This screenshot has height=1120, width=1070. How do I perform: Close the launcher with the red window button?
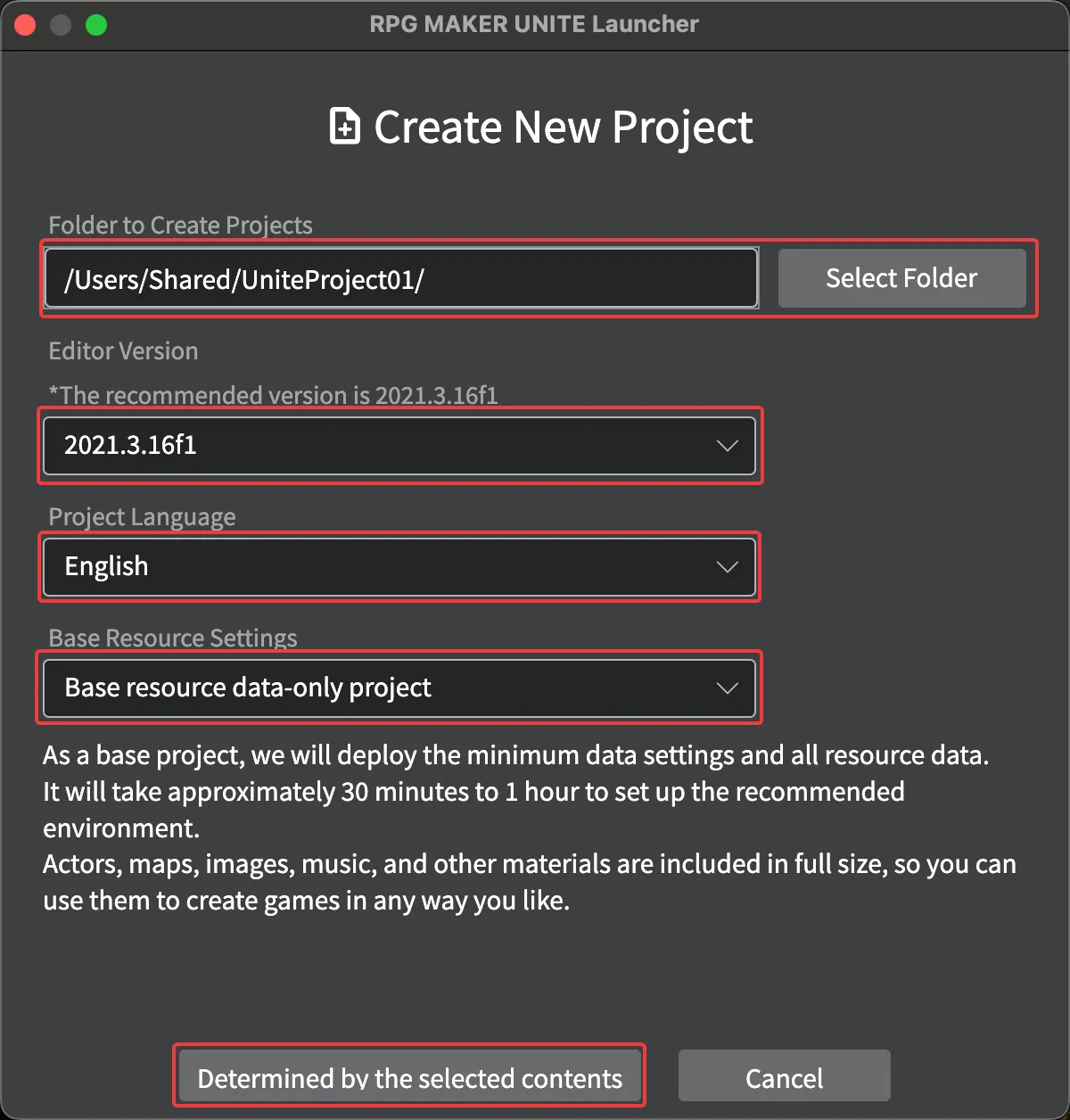[25, 25]
